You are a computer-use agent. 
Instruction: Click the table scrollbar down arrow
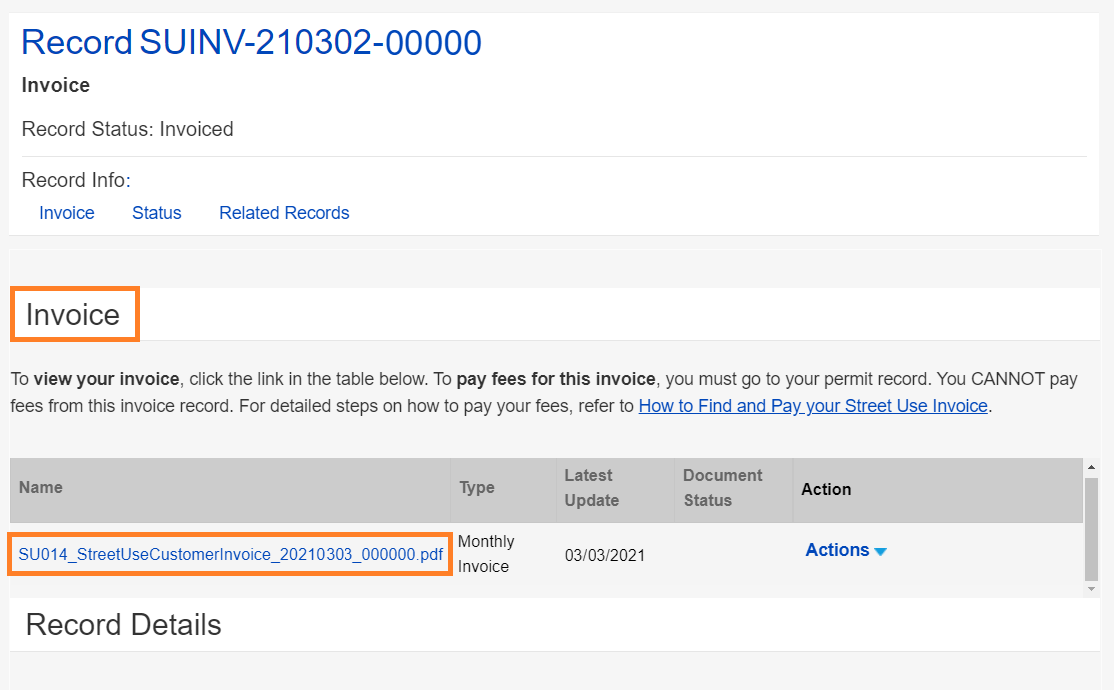[x=1091, y=590]
